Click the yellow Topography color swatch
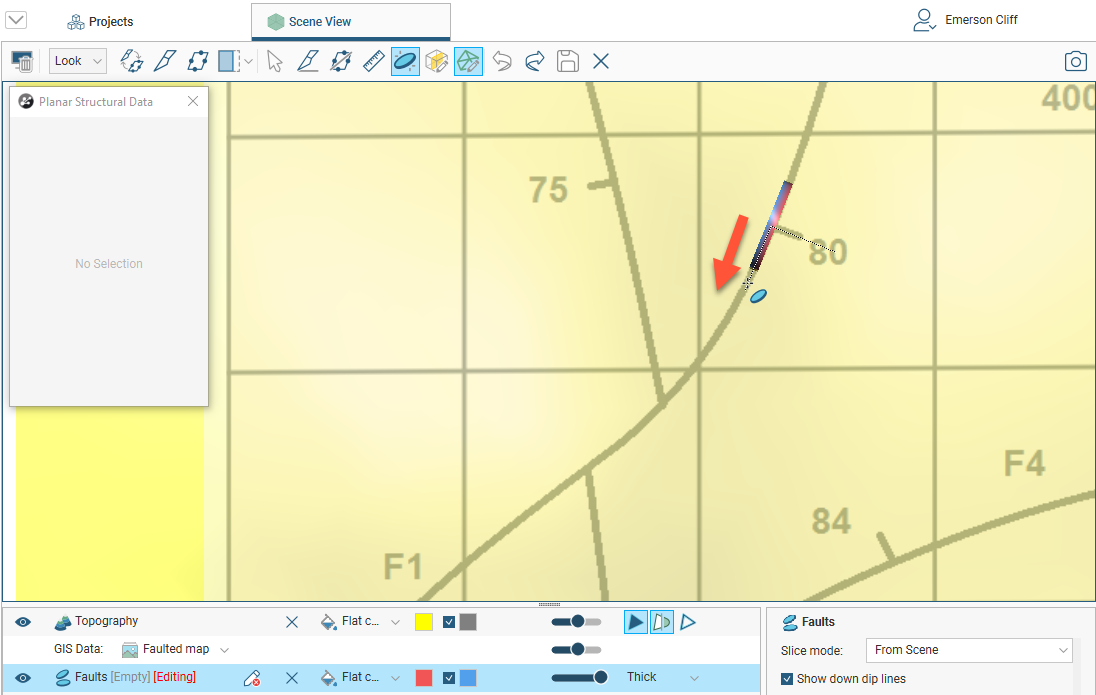Viewport: 1096px width, 695px height. 424,622
